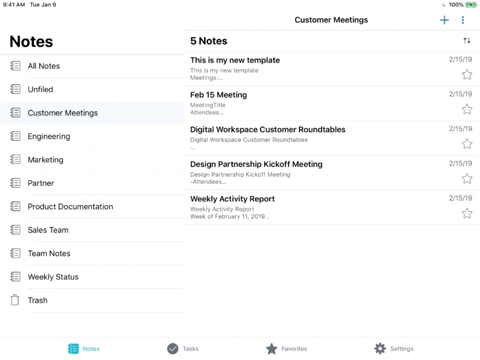Open the Weekly Status folder label

(x=53, y=277)
